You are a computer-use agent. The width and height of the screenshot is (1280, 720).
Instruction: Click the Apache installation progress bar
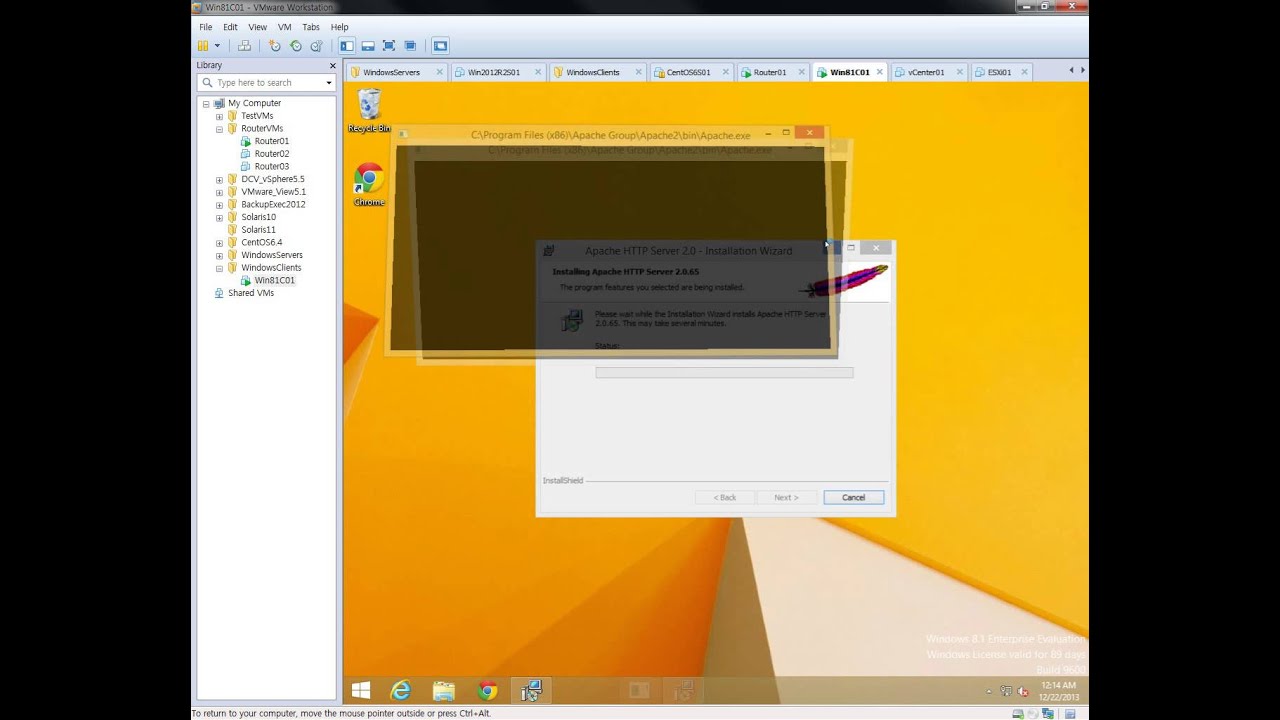coord(724,373)
